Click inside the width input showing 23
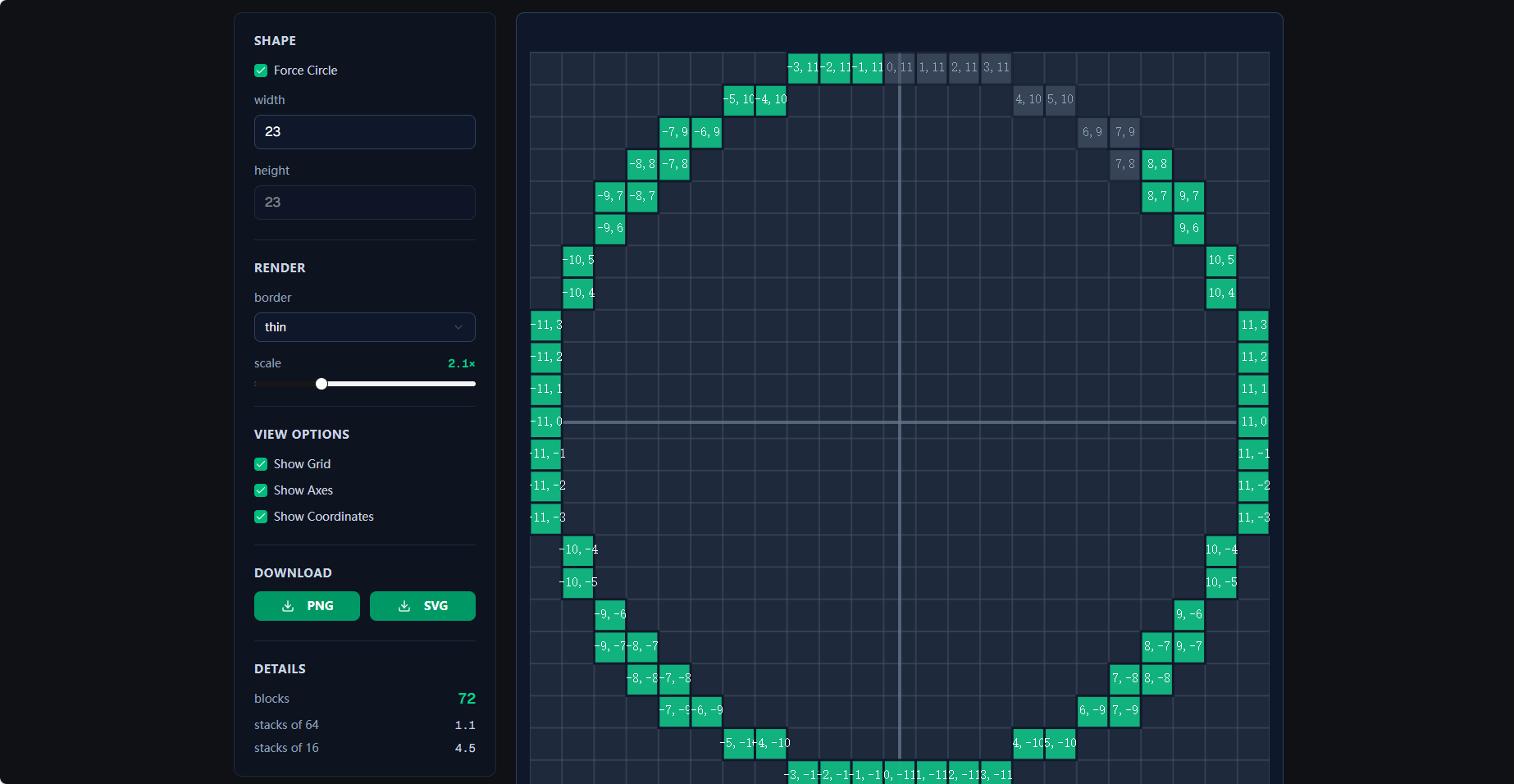 (364, 132)
